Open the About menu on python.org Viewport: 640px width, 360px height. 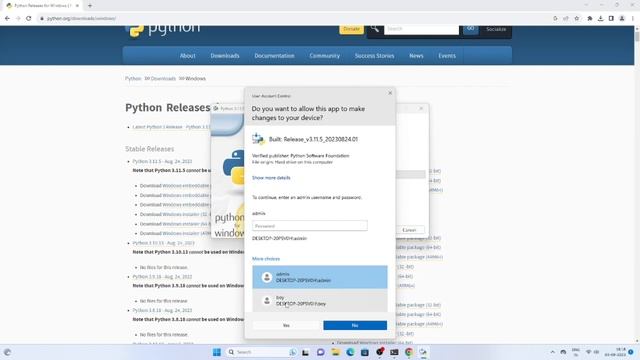click(187, 56)
